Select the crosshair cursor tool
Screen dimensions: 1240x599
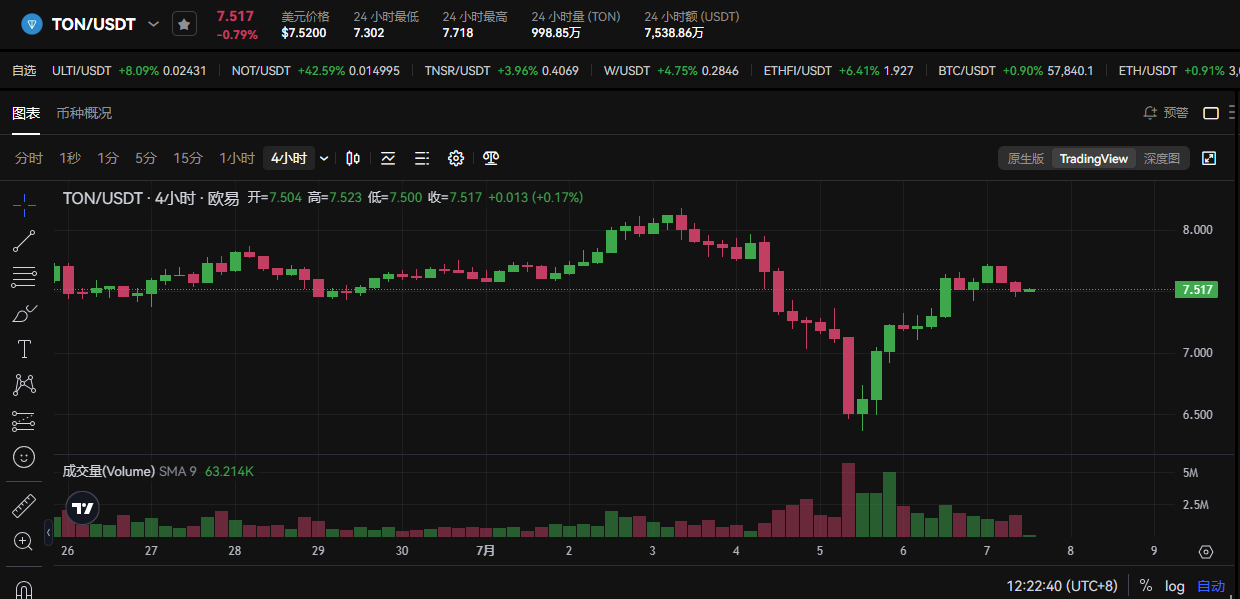click(24, 205)
